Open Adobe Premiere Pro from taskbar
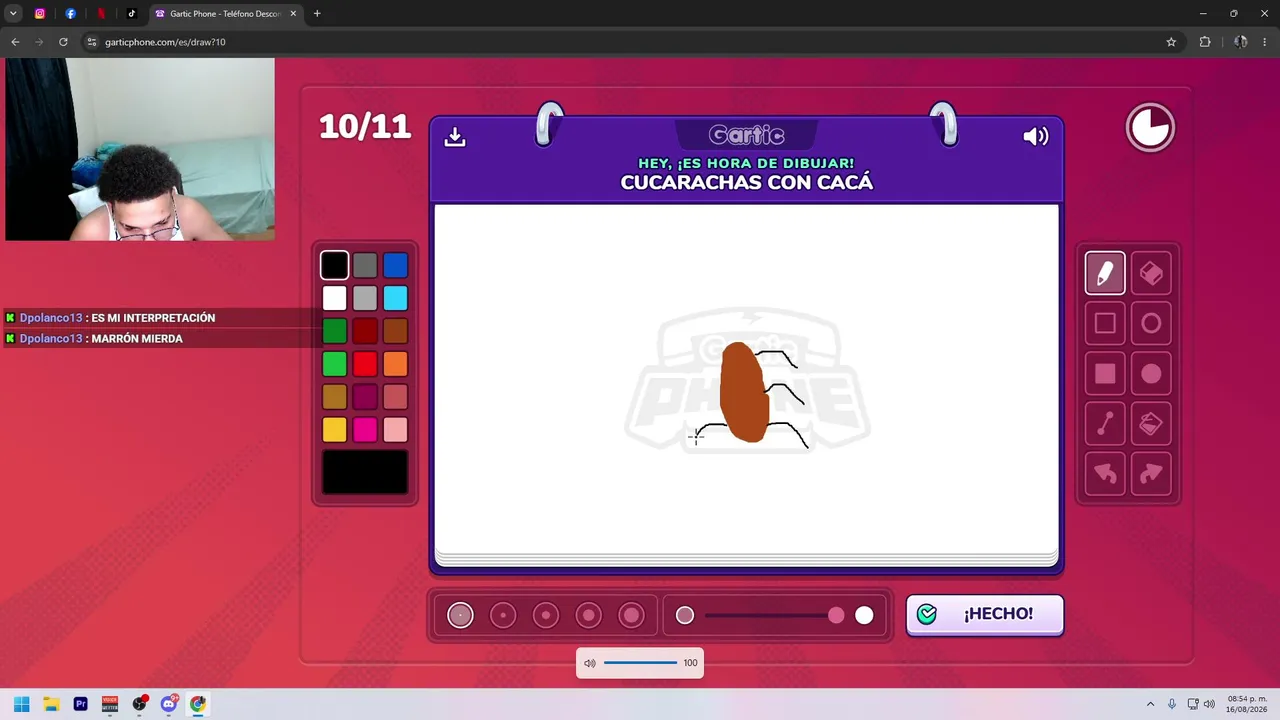Image resolution: width=1280 pixels, height=720 pixels. [80, 704]
